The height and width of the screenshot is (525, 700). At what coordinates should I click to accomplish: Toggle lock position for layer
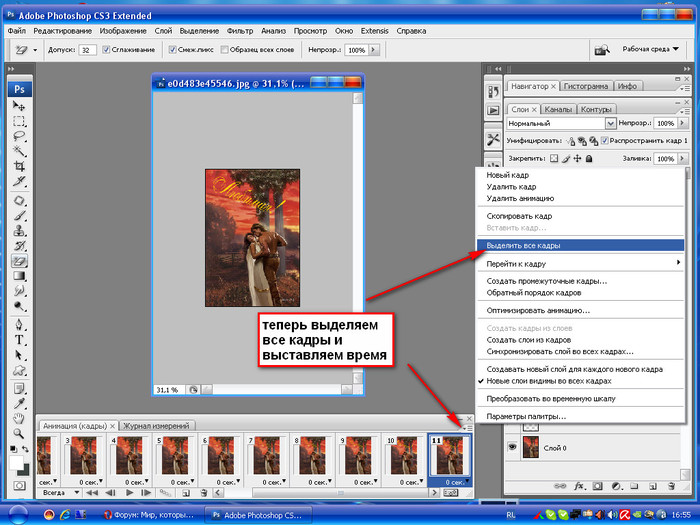pos(577,158)
